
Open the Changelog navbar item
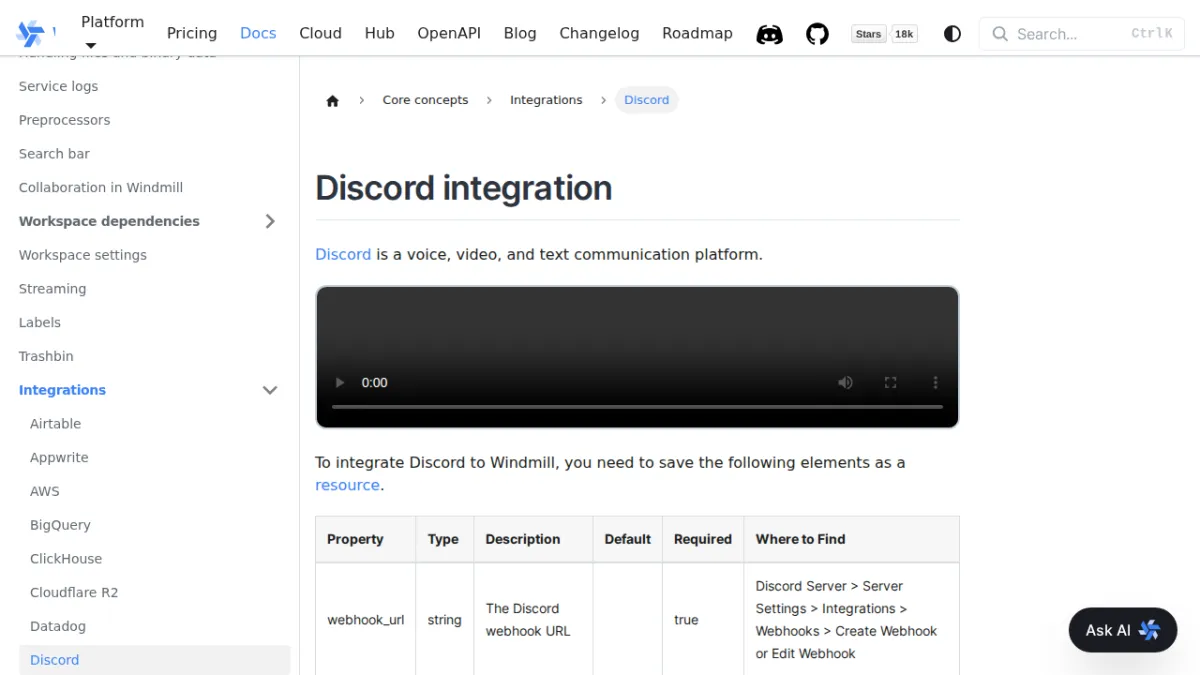coord(599,33)
